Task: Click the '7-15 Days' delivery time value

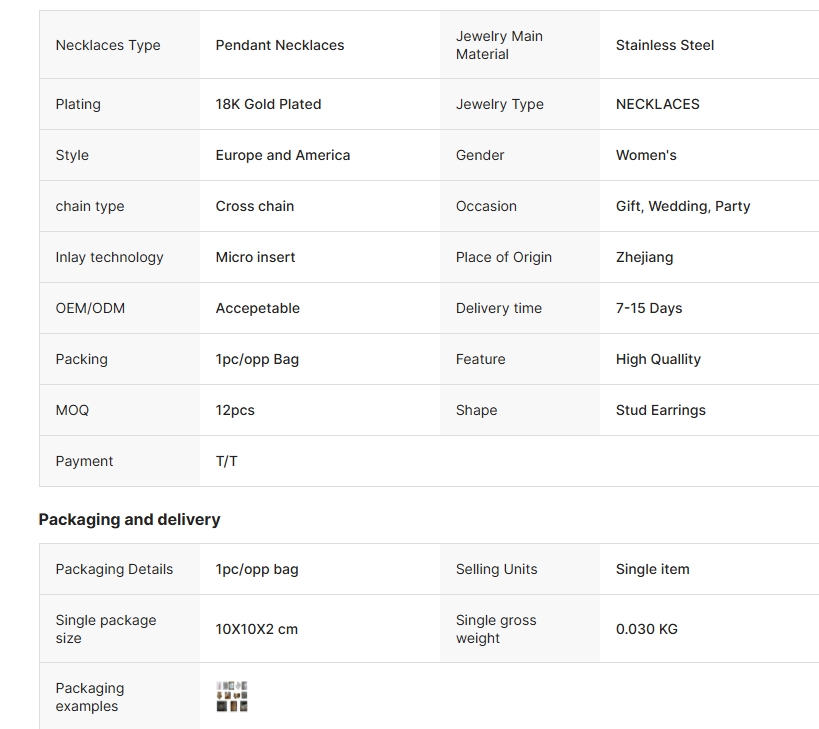Action: click(x=649, y=308)
